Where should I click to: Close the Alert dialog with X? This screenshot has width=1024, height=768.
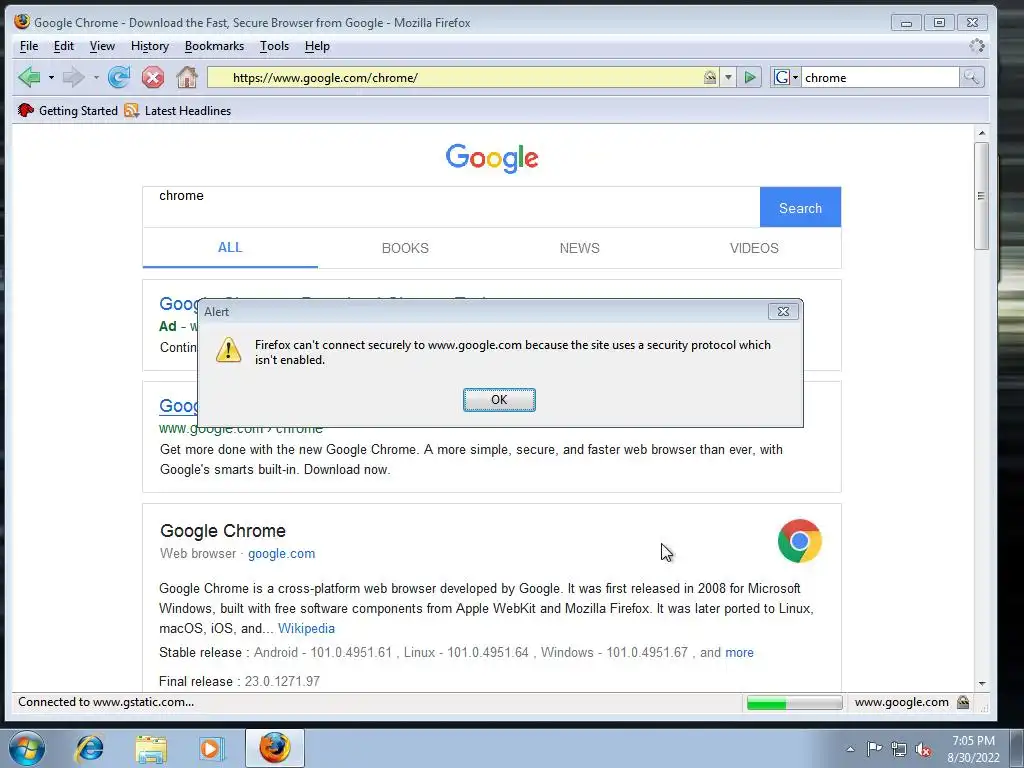783,312
